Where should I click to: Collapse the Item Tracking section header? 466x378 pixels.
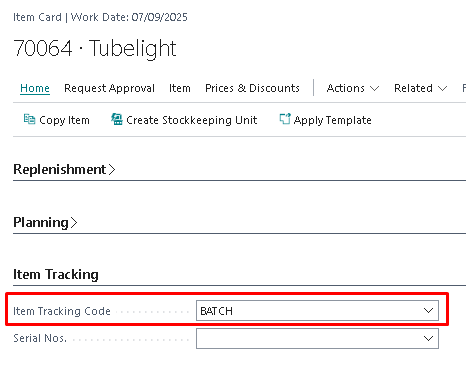click(56, 274)
